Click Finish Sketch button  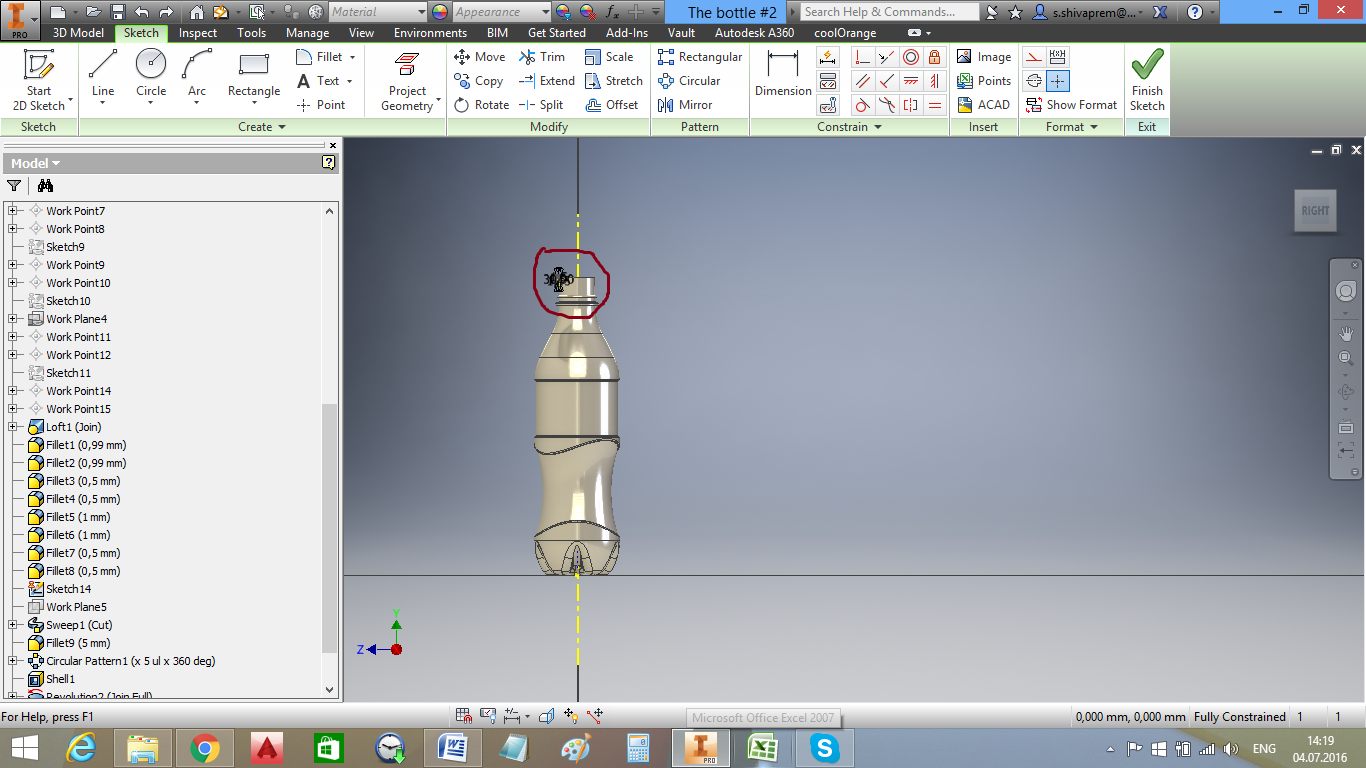point(1147,80)
